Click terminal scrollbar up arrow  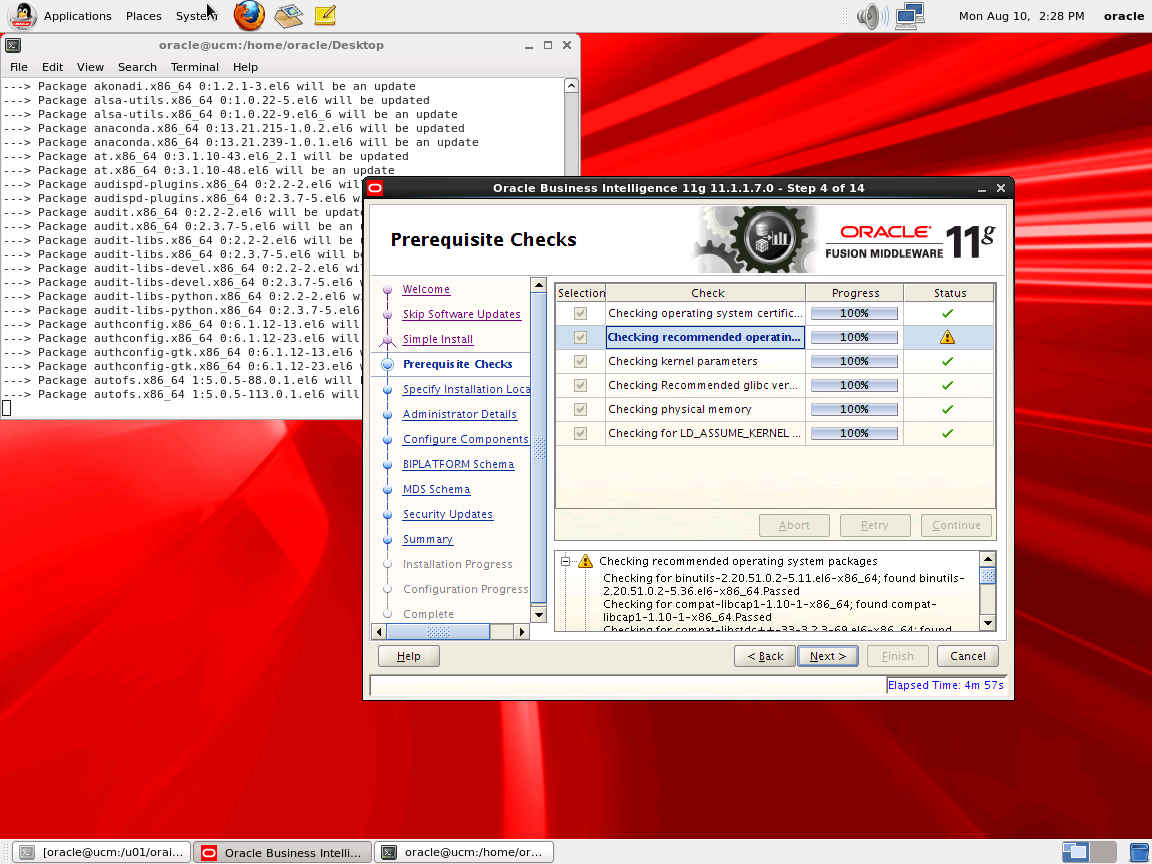572,86
